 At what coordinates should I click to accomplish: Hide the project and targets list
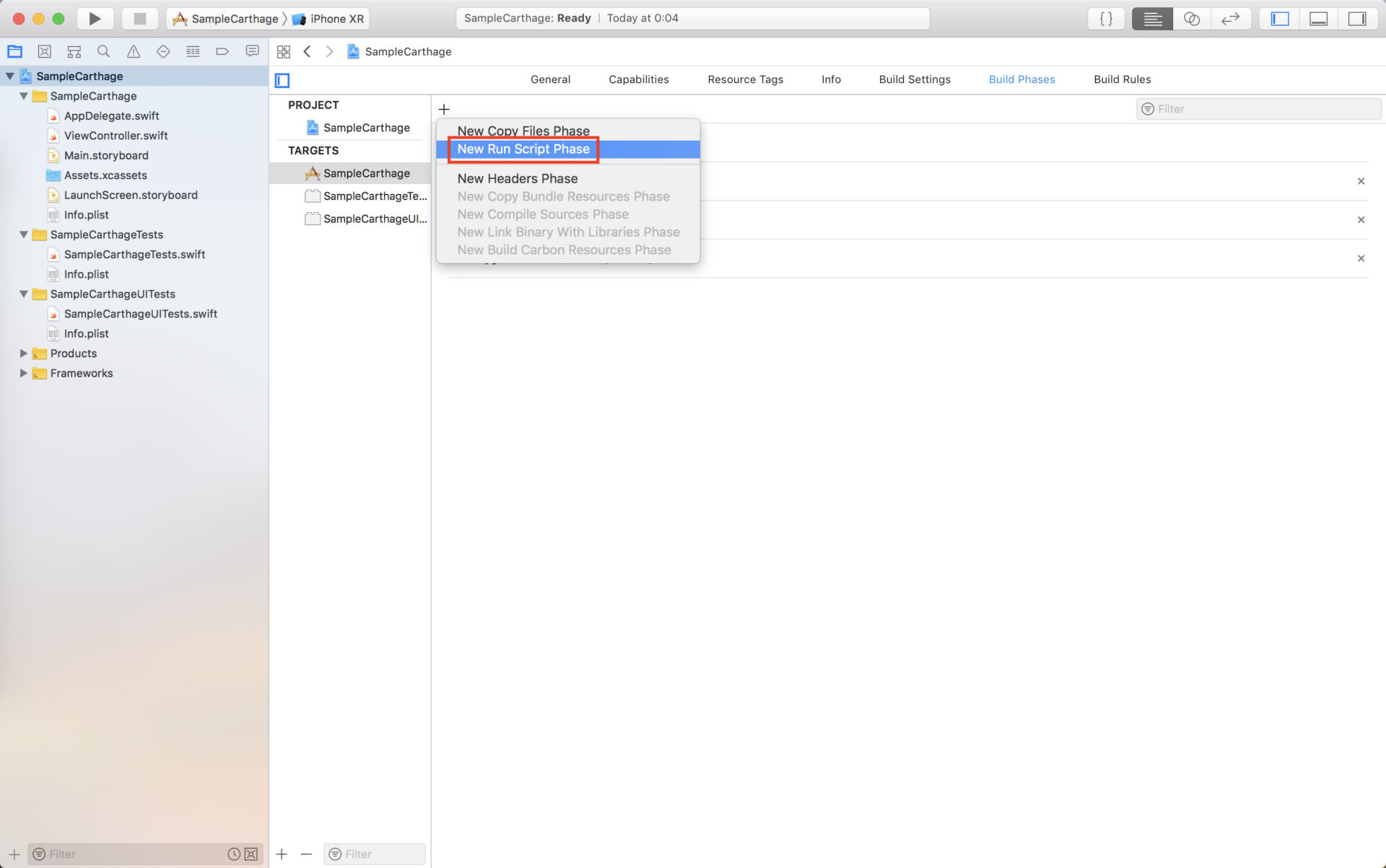pyautogui.click(x=282, y=80)
